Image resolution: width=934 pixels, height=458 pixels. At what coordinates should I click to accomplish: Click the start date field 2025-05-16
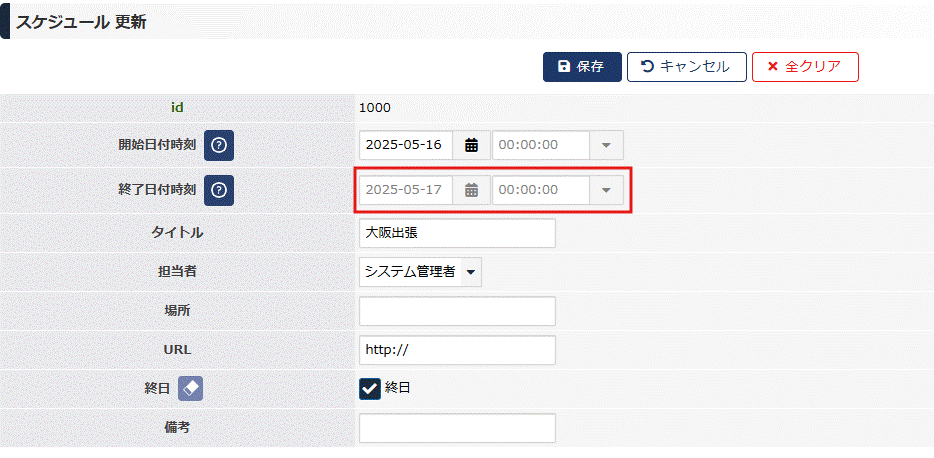[406, 145]
